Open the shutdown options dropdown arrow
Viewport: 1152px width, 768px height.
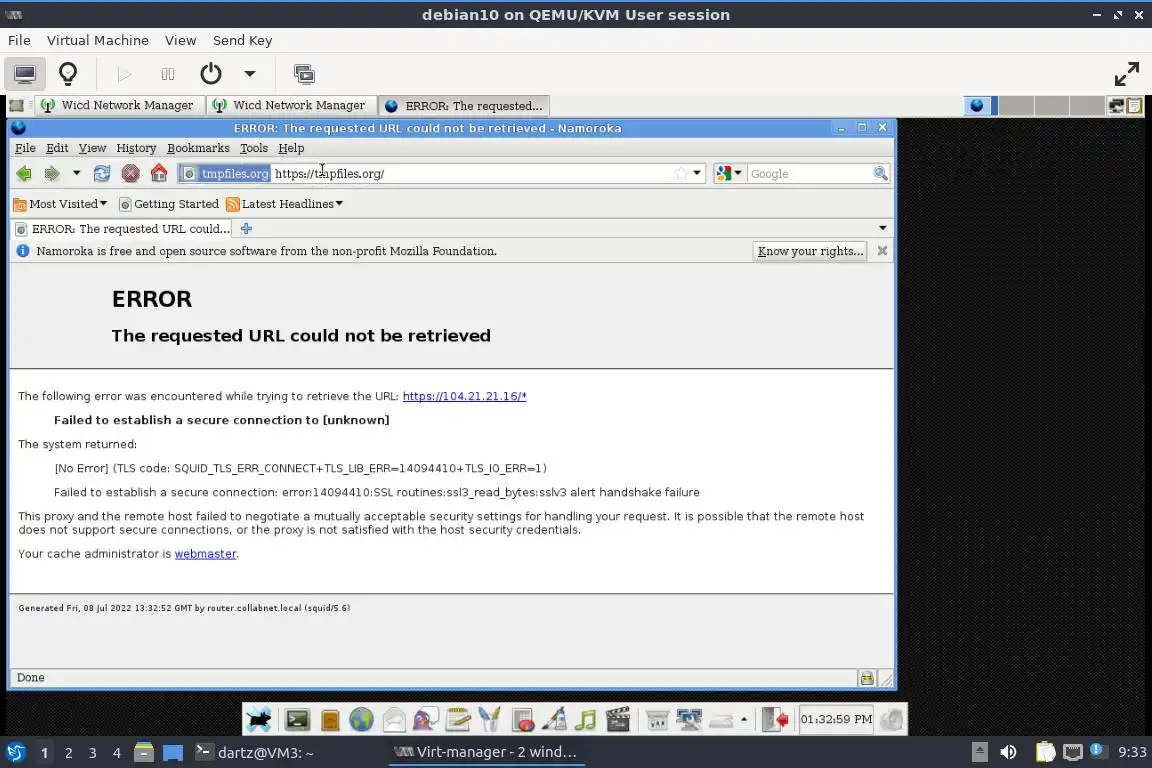(250, 73)
